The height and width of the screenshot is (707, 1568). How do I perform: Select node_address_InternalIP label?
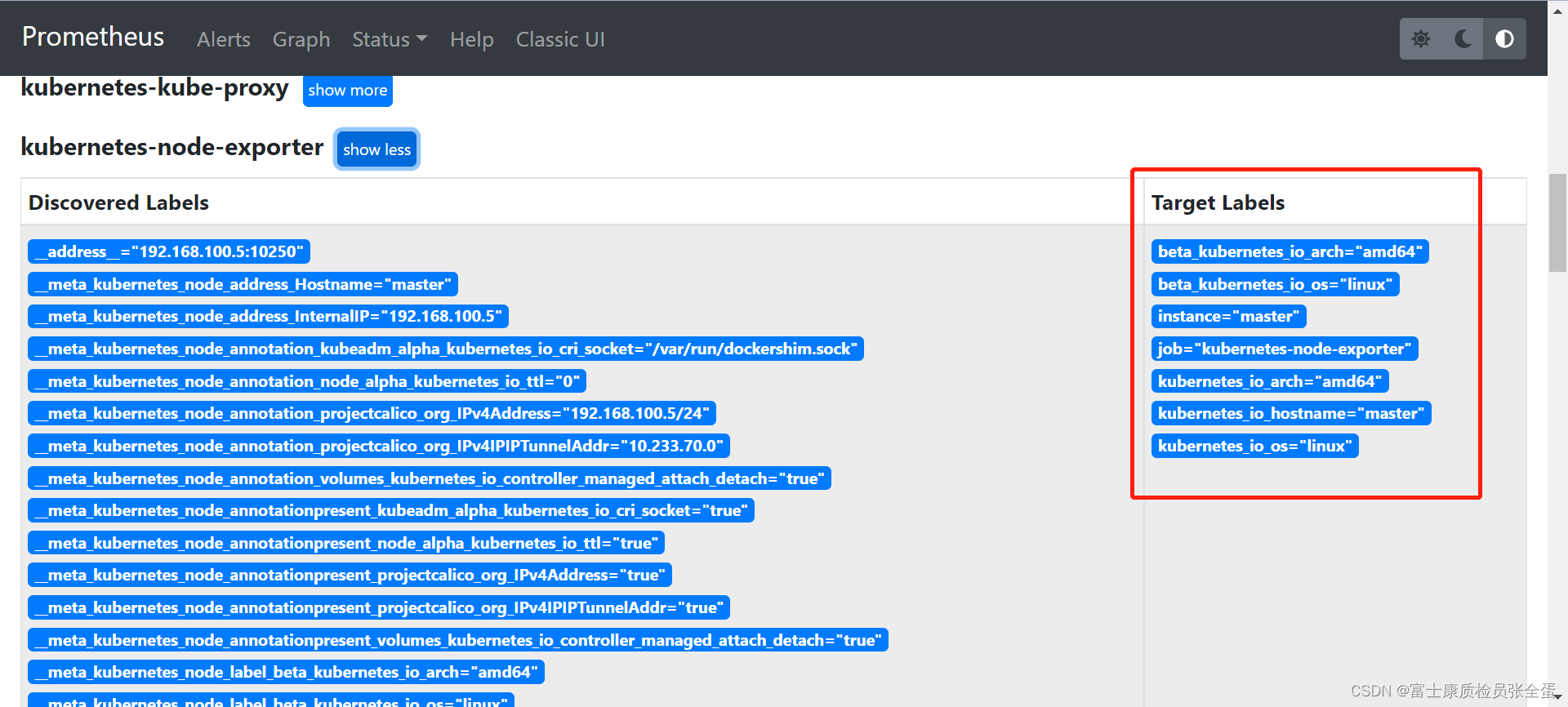[268, 316]
